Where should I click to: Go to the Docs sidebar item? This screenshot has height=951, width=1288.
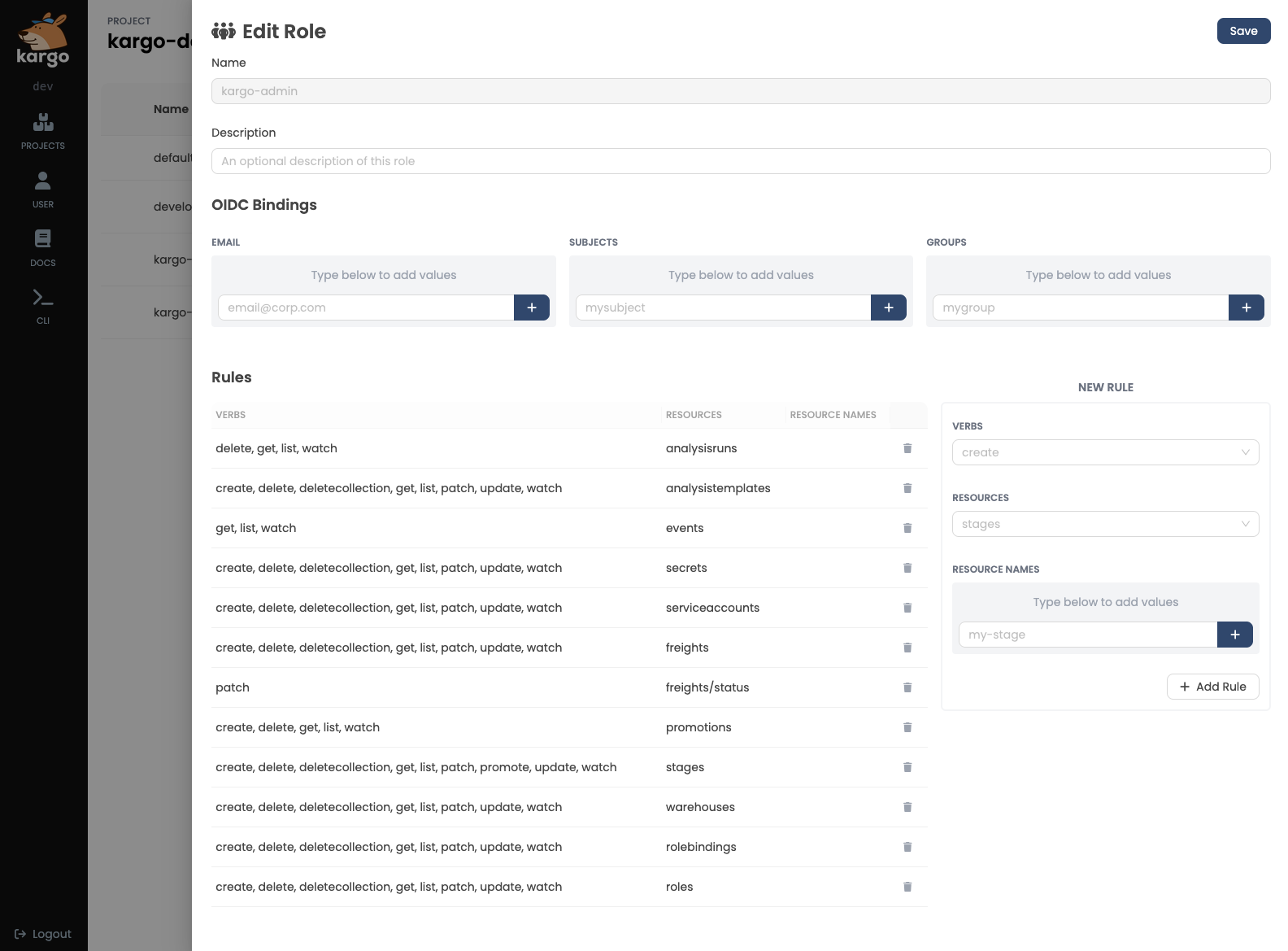43,247
